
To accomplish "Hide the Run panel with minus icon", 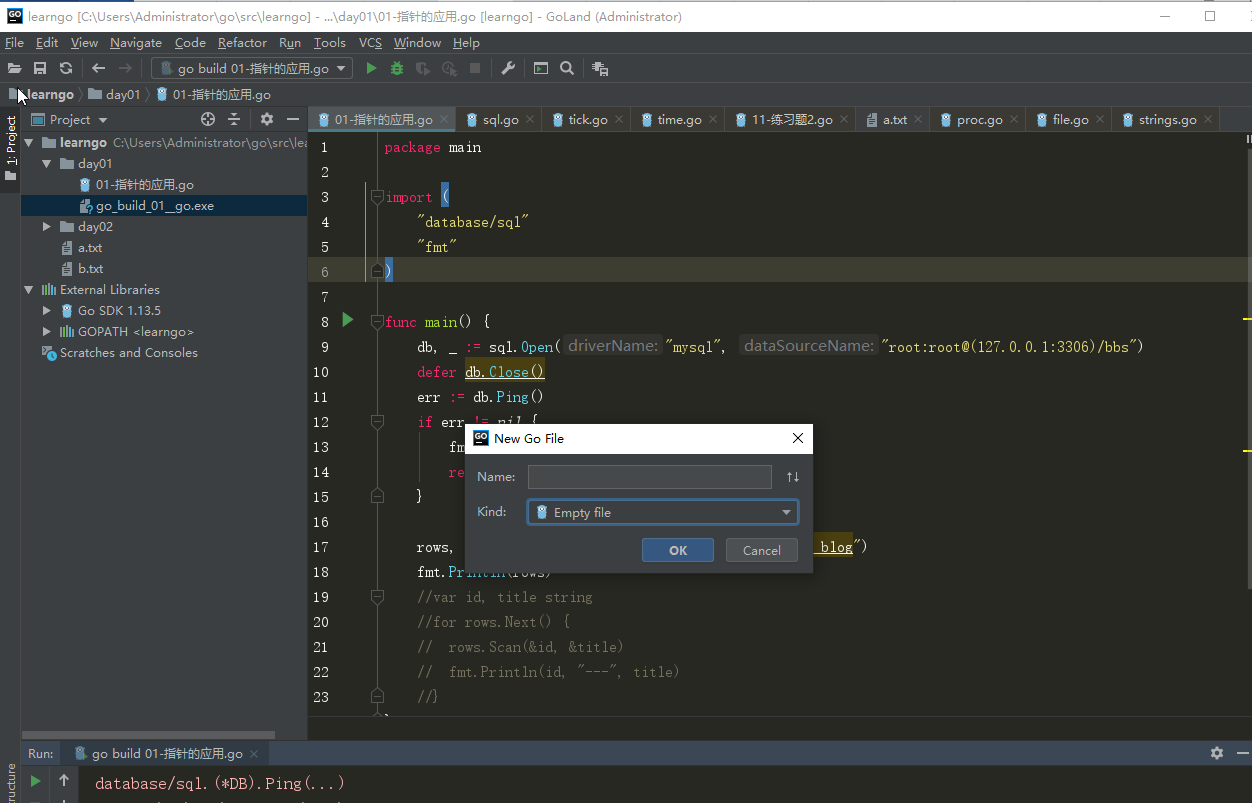I will point(1242,753).
